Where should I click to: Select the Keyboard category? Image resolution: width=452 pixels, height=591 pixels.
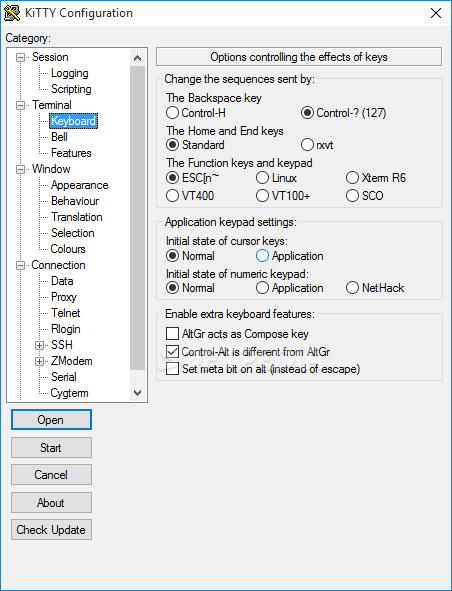74,121
